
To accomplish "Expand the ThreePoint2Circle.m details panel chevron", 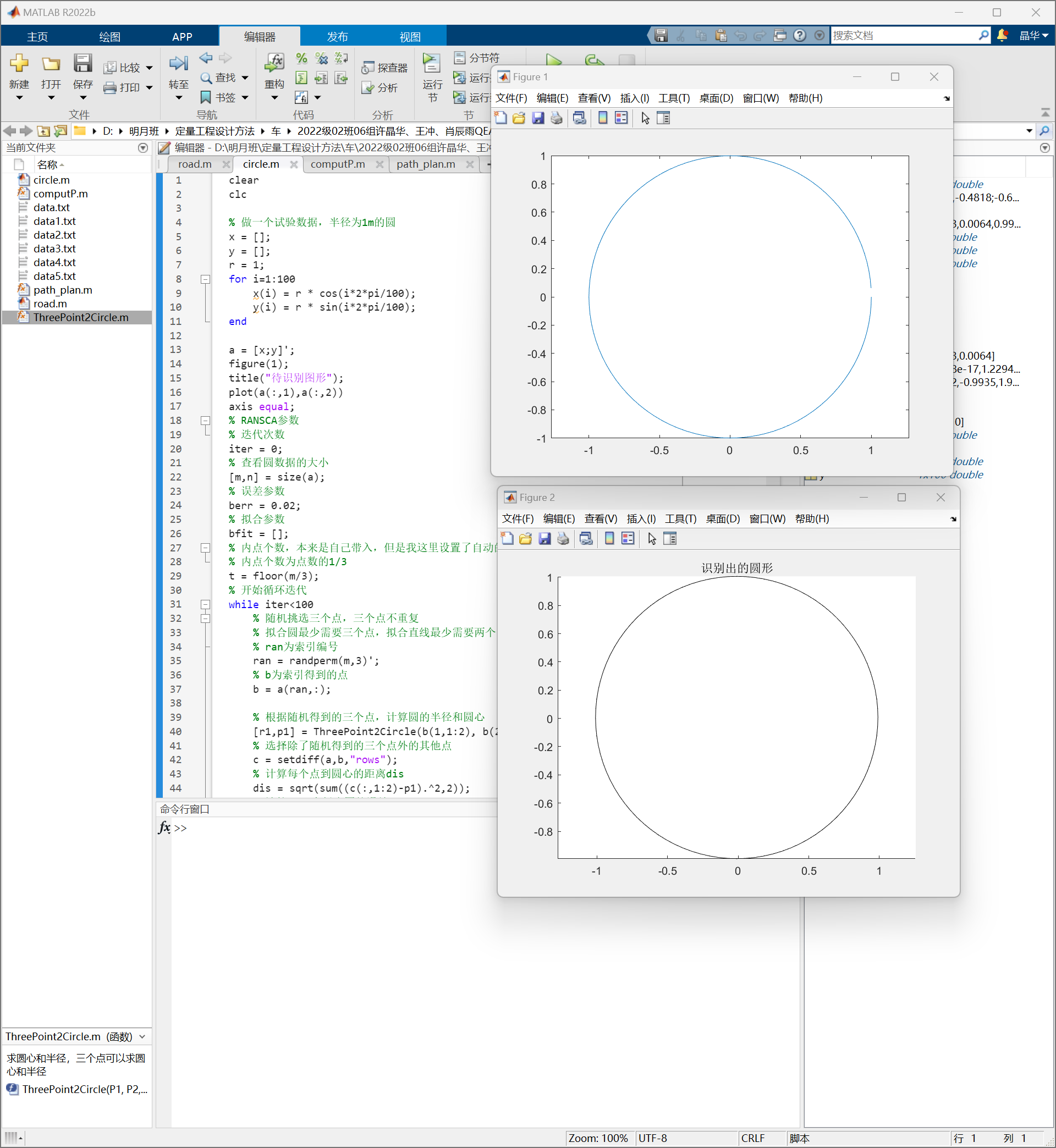I will click(142, 1036).
